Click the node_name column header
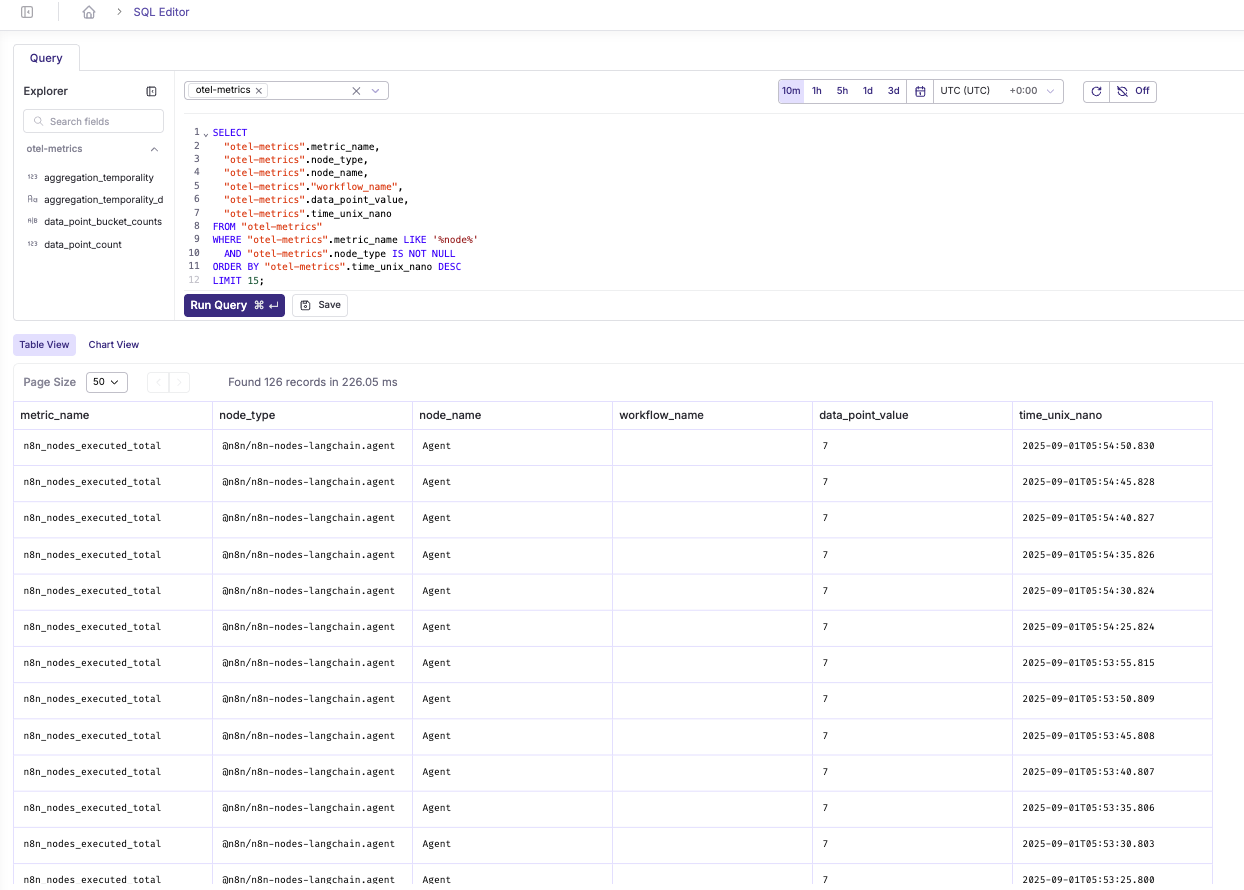Screen dimensions: 1244x890 (x=513, y=415)
